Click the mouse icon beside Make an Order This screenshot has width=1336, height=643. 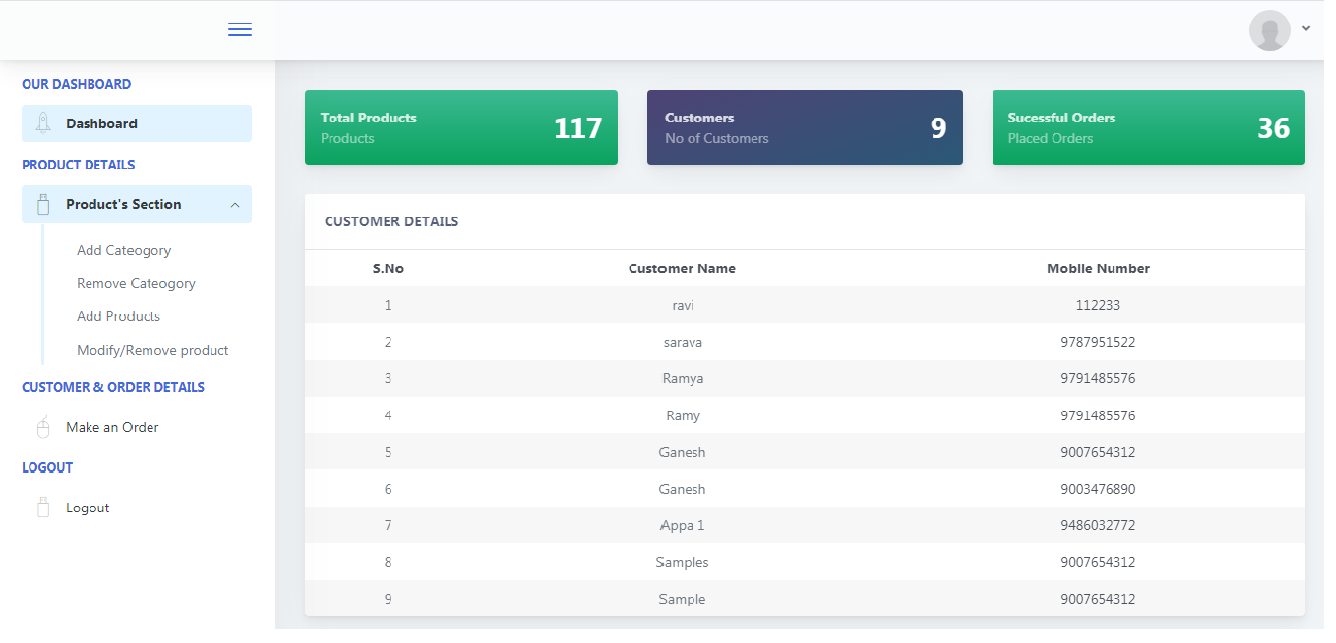click(43, 427)
